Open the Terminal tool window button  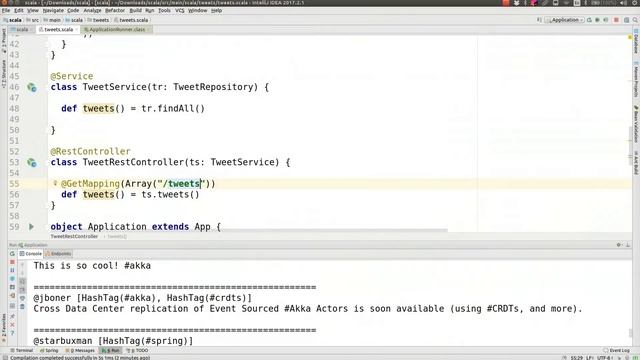pos(22,351)
